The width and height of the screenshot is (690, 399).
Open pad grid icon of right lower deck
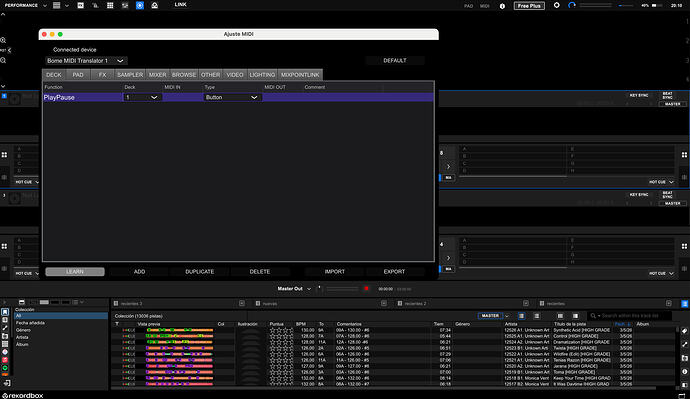point(684,246)
